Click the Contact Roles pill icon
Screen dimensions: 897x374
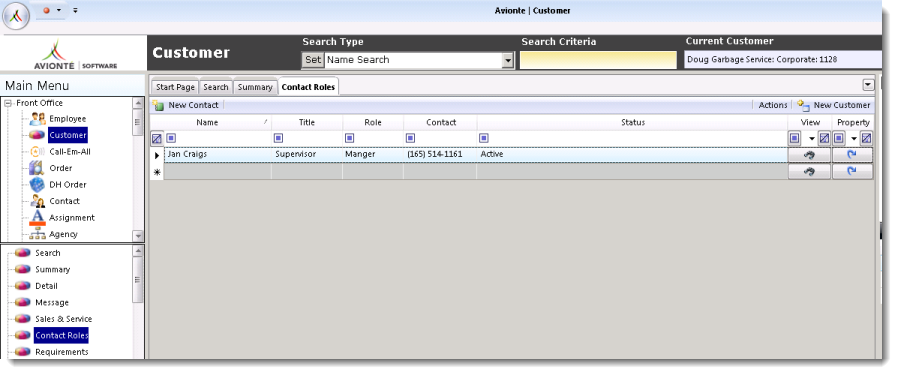coord(23,336)
